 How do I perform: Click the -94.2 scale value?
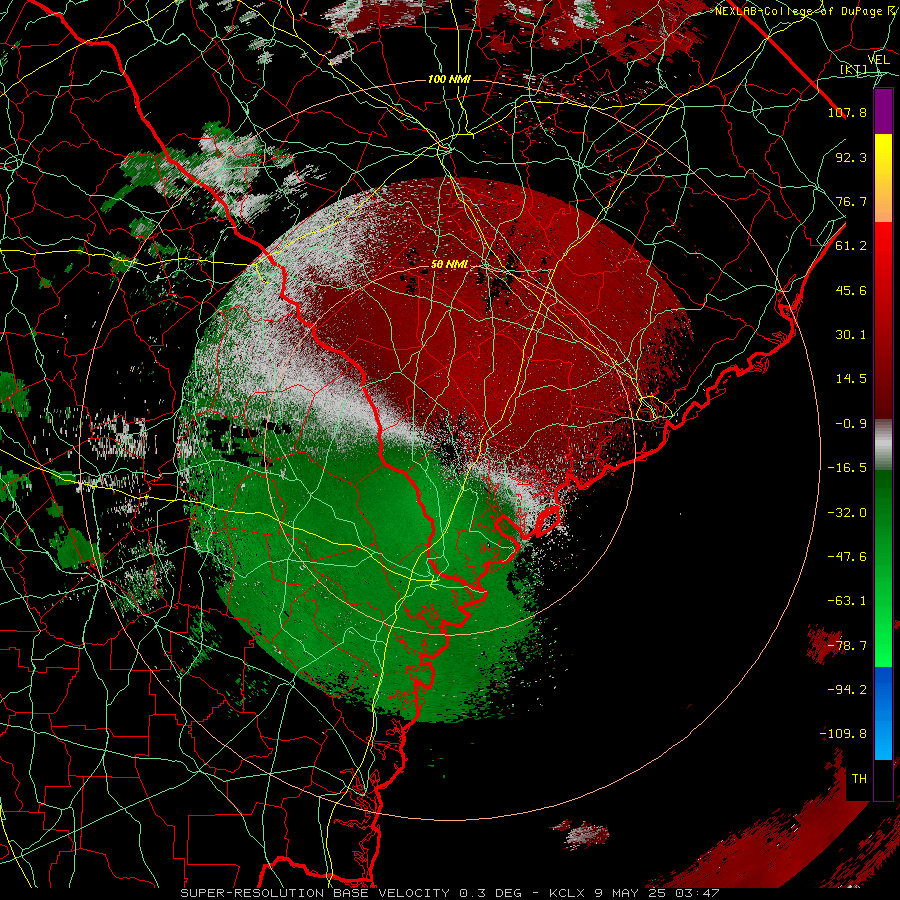point(847,690)
